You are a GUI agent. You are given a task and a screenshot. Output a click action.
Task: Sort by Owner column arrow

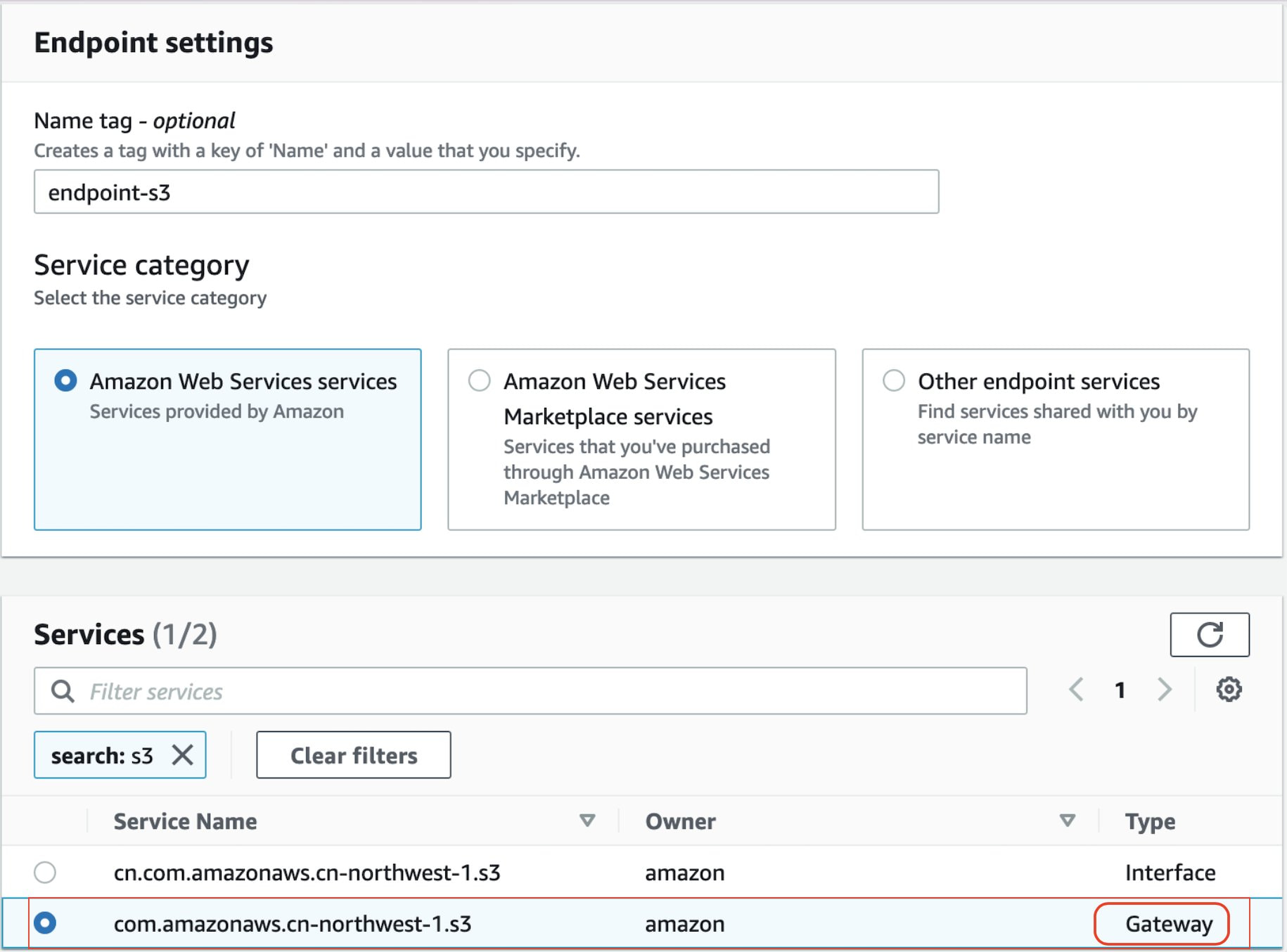click(1067, 821)
